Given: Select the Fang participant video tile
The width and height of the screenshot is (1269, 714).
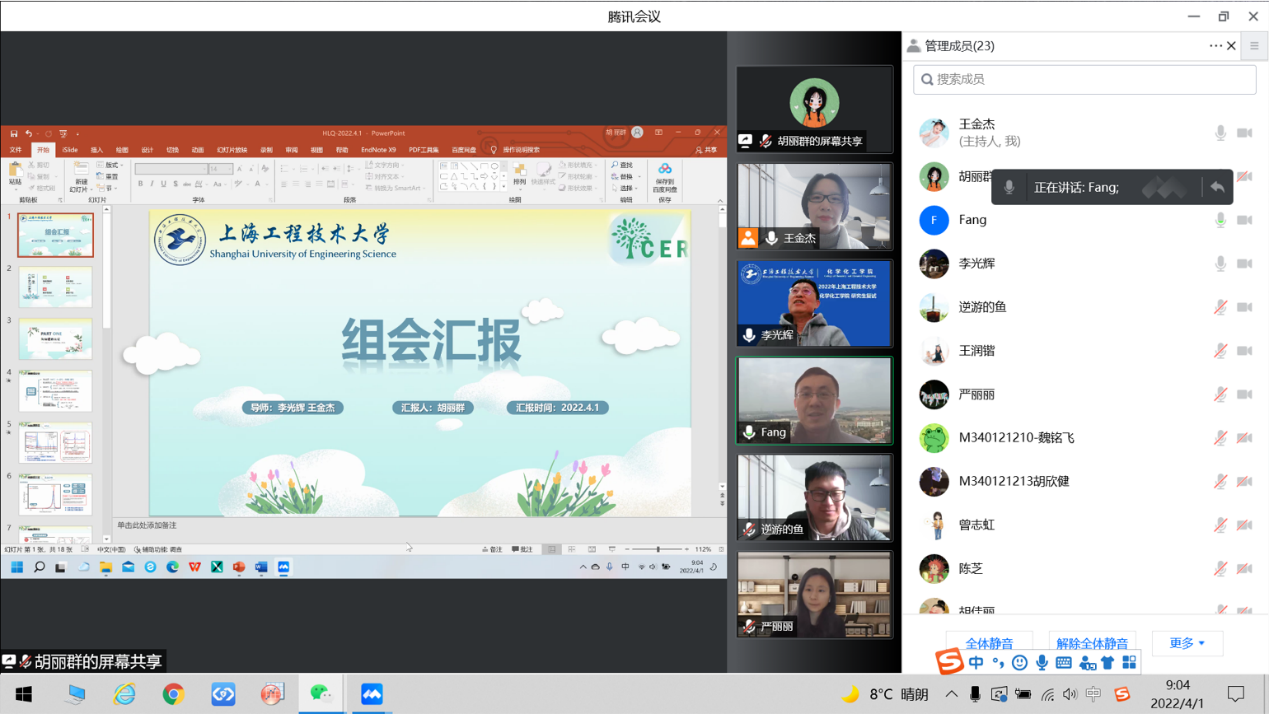Looking at the screenshot, I should (x=814, y=400).
